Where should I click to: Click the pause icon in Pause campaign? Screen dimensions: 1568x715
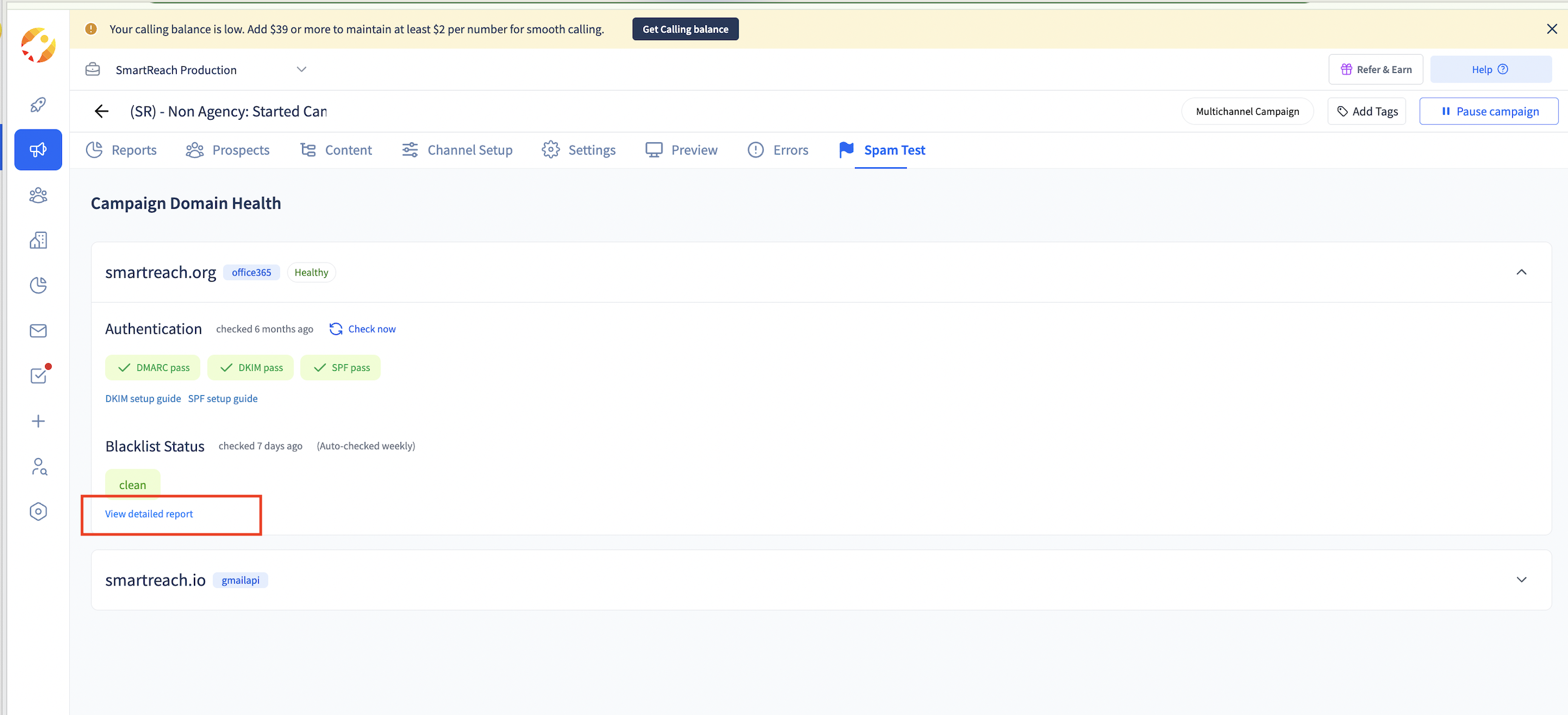pos(1446,111)
